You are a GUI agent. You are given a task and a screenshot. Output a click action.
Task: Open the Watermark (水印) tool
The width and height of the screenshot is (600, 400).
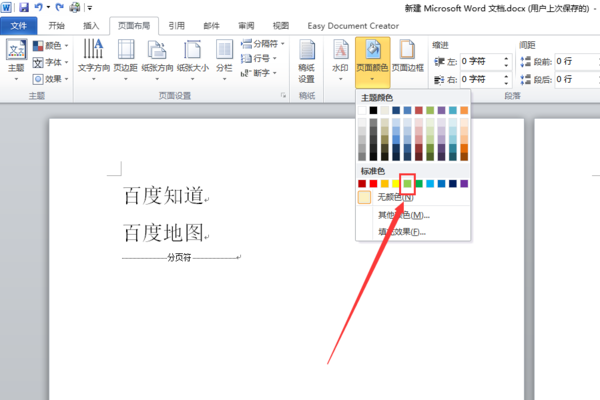click(x=340, y=60)
